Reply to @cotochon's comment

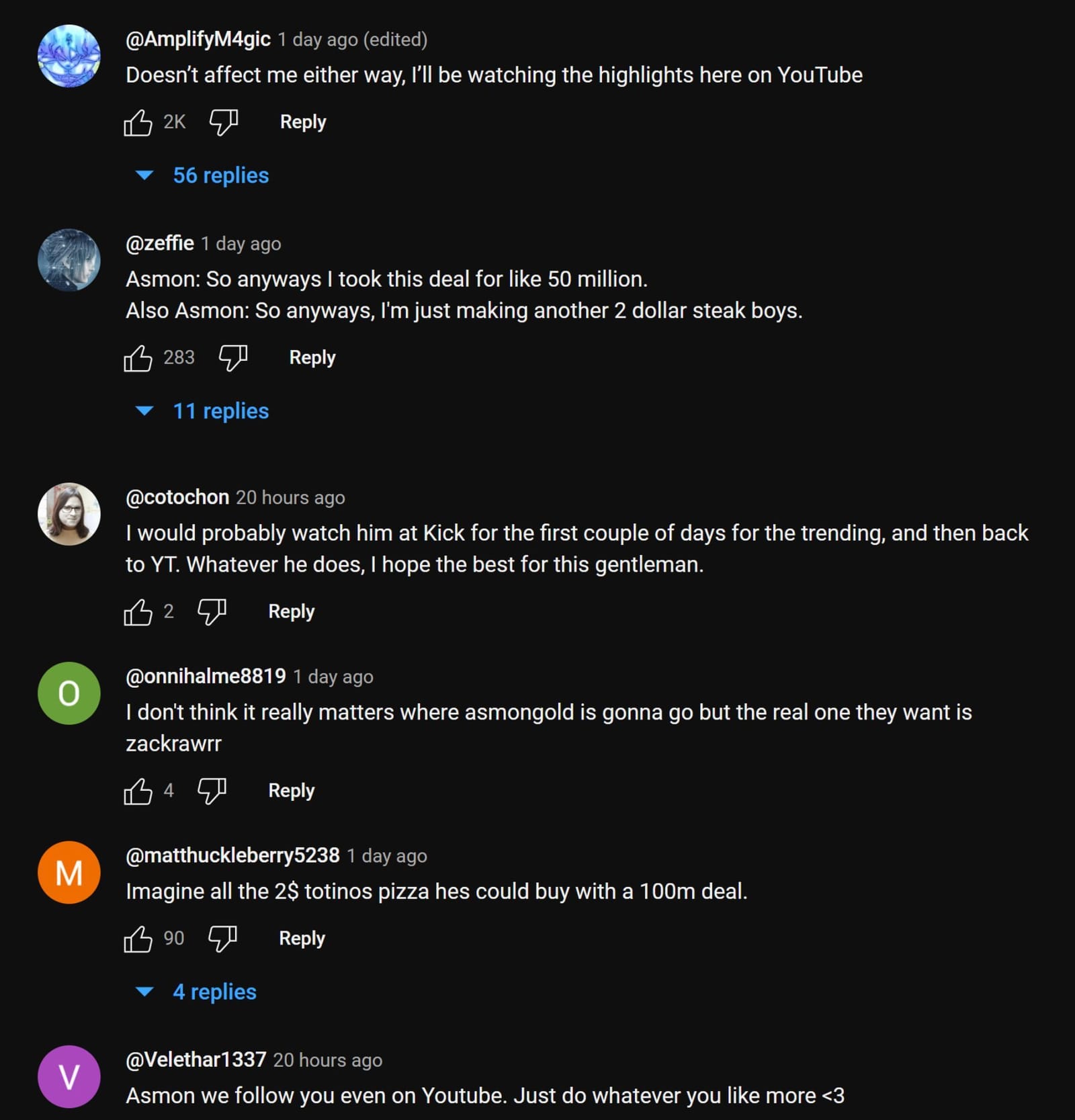290,611
